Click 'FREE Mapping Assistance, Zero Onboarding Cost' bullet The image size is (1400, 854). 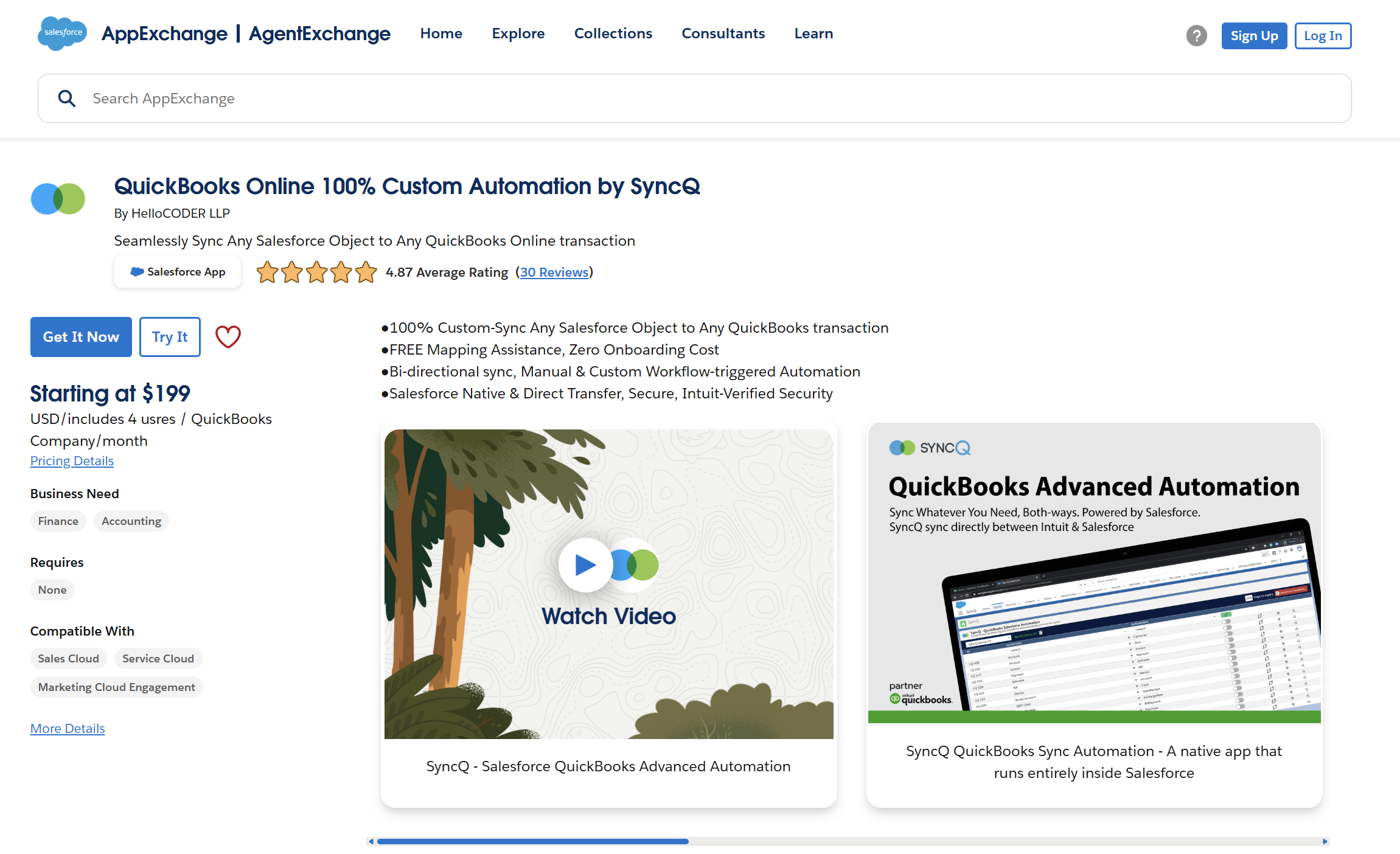[x=554, y=350]
